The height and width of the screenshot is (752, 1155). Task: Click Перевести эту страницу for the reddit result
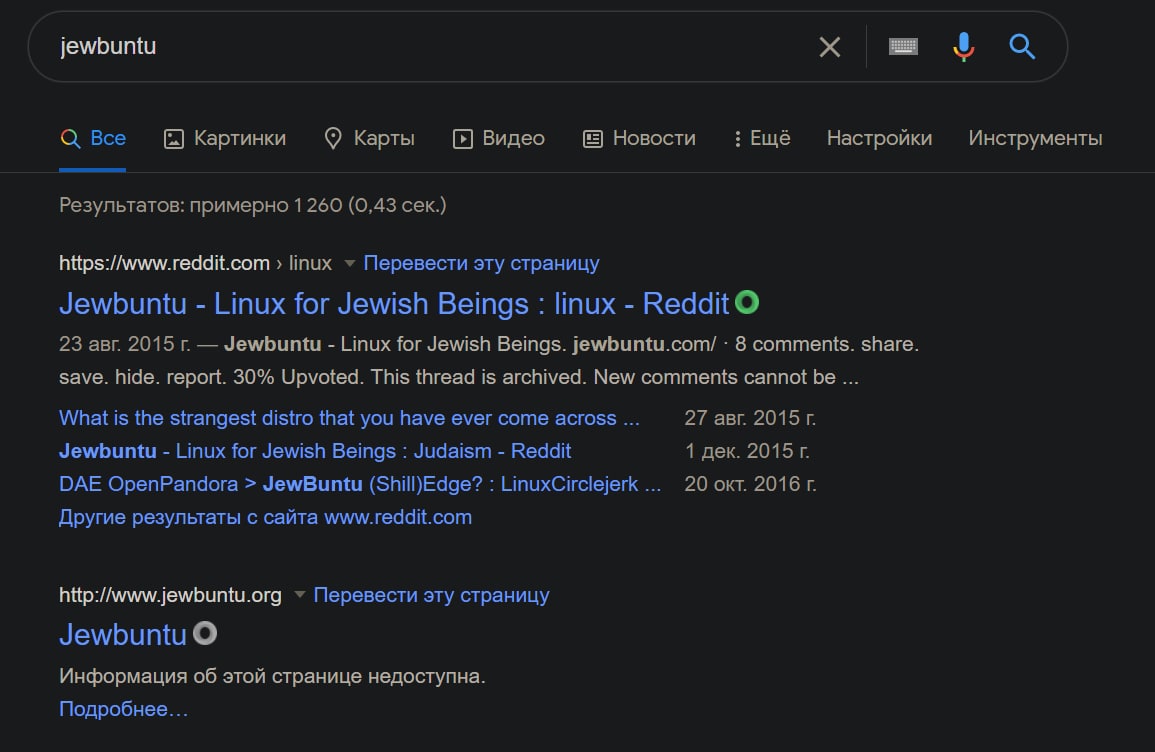tap(482, 263)
